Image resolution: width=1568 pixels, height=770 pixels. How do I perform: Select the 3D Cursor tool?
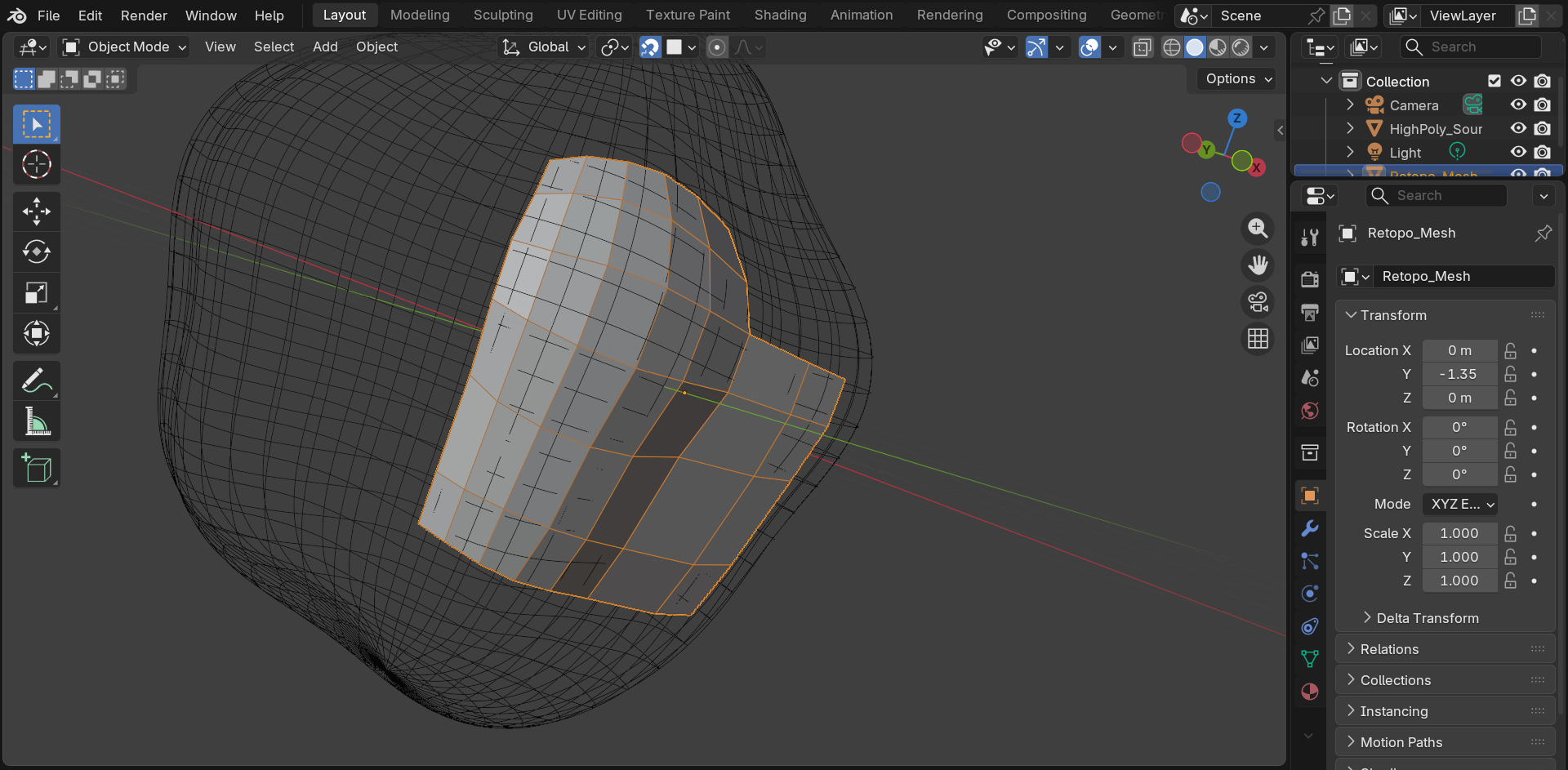tap(36, 165)
